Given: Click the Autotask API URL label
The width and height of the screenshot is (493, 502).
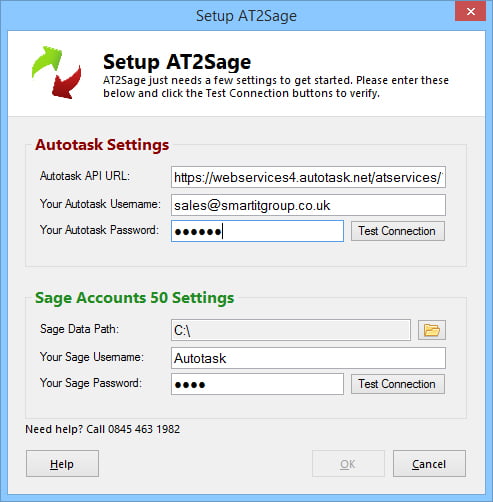Looking at the screenshot, I should tap(85, 176).
